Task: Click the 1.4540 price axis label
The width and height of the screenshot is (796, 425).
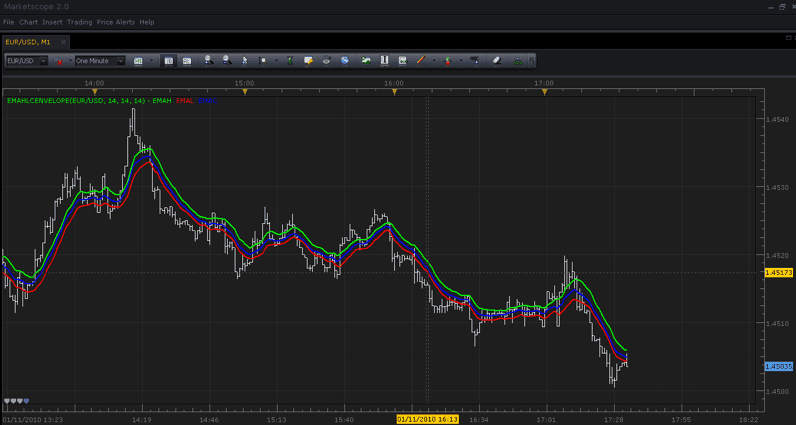Action: click(x=778, y=119)
